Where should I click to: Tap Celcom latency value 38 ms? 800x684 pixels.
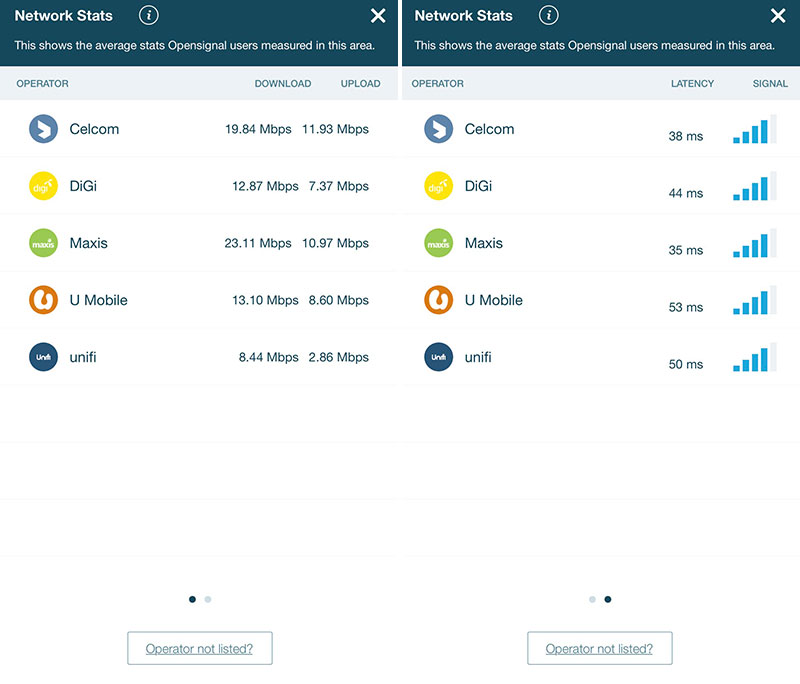686,136
